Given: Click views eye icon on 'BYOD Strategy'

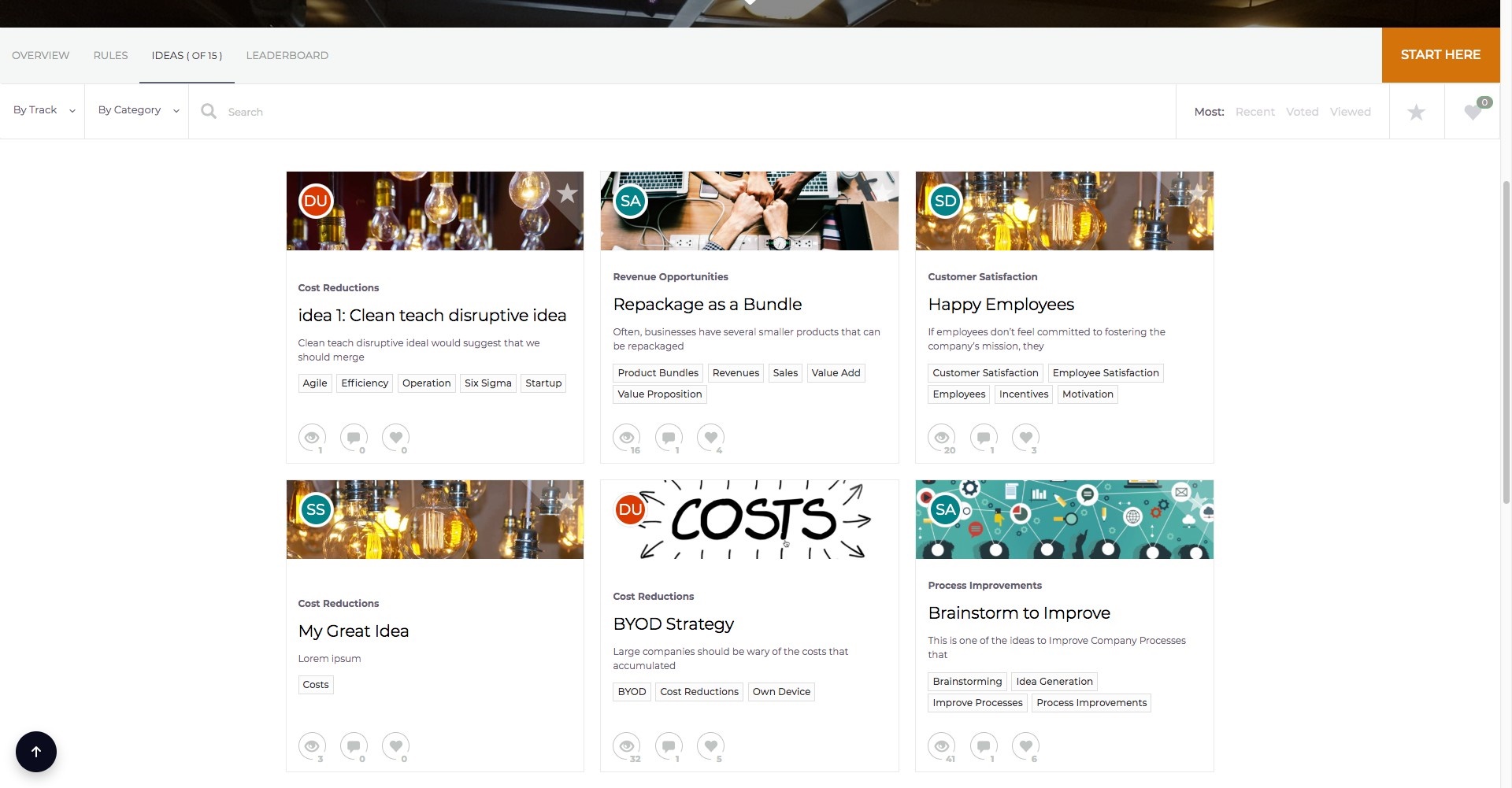Looking at the screenshot, I should (x=627, y=746).
